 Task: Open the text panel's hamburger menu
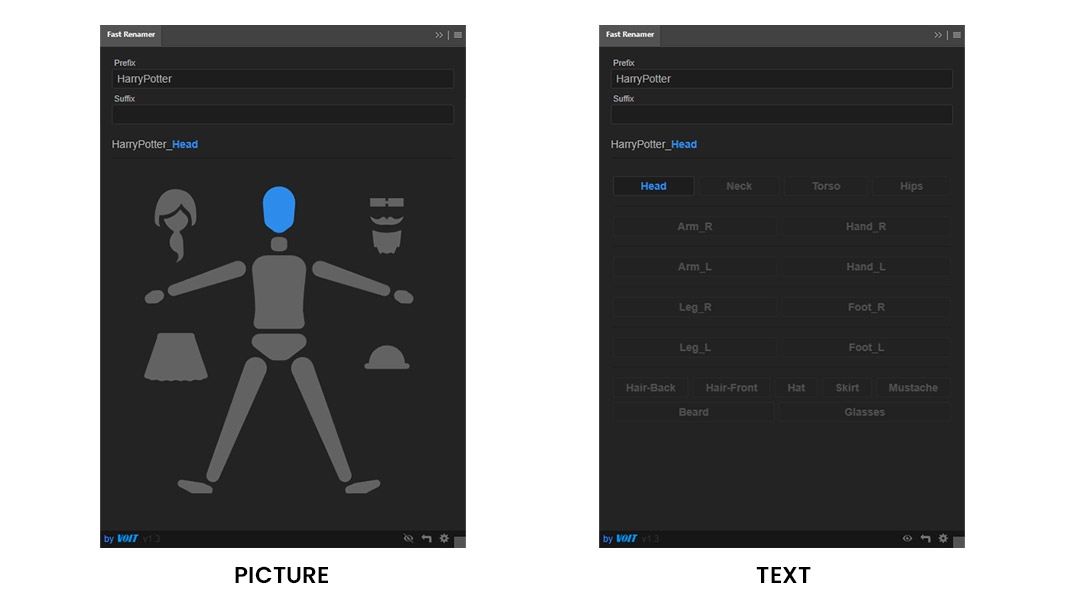click(x=957, y=35)
